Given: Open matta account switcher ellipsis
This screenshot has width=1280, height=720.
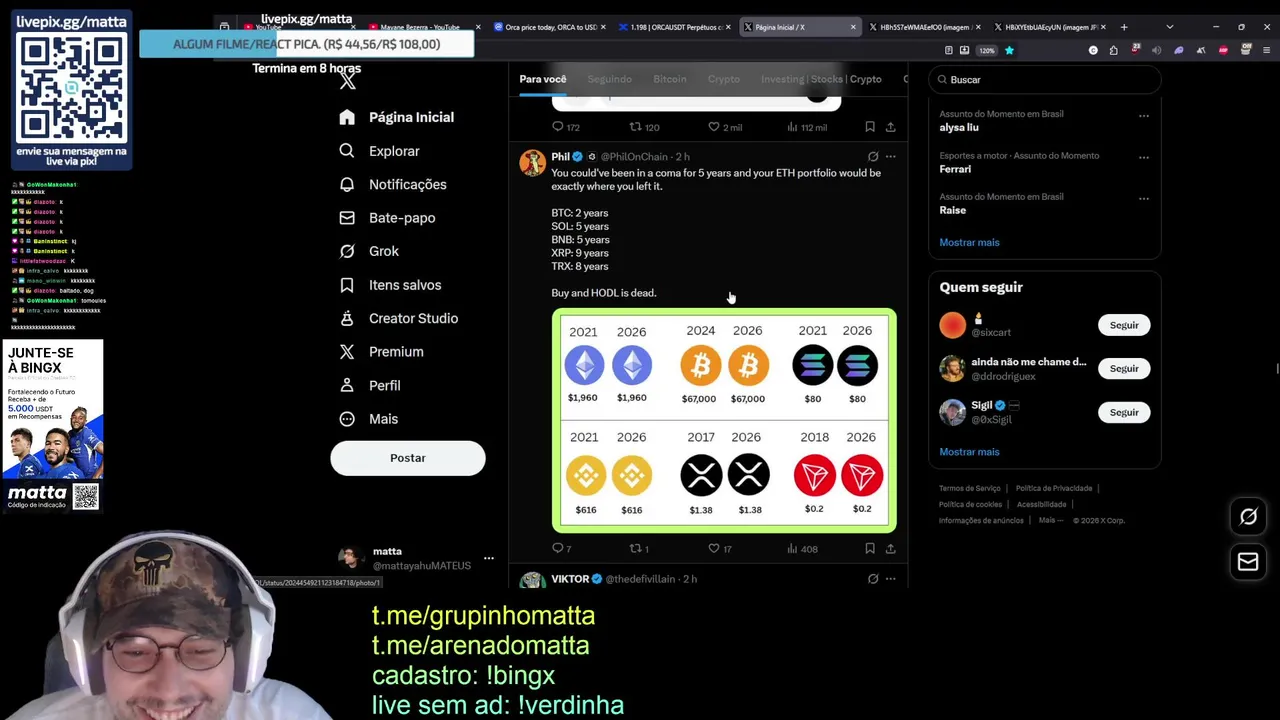Looking at the screenshot, I should (x=489, y=558).
